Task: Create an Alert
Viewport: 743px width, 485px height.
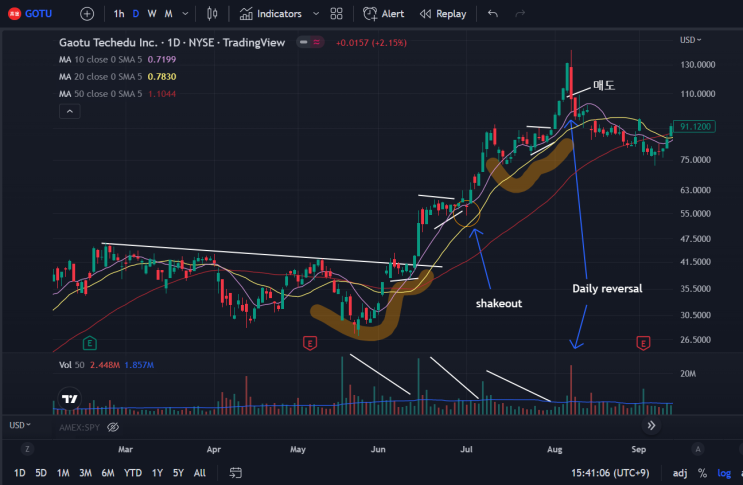Action: 383,14
